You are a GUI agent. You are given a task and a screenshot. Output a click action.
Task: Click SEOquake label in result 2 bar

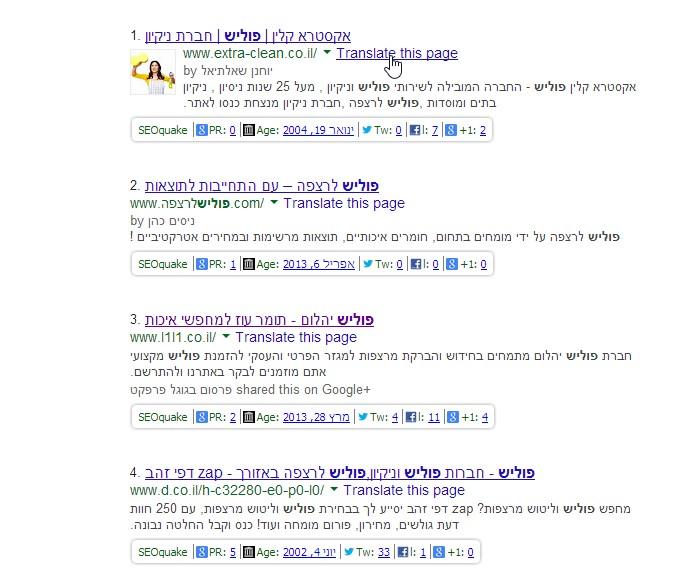[x=162, y=264]
